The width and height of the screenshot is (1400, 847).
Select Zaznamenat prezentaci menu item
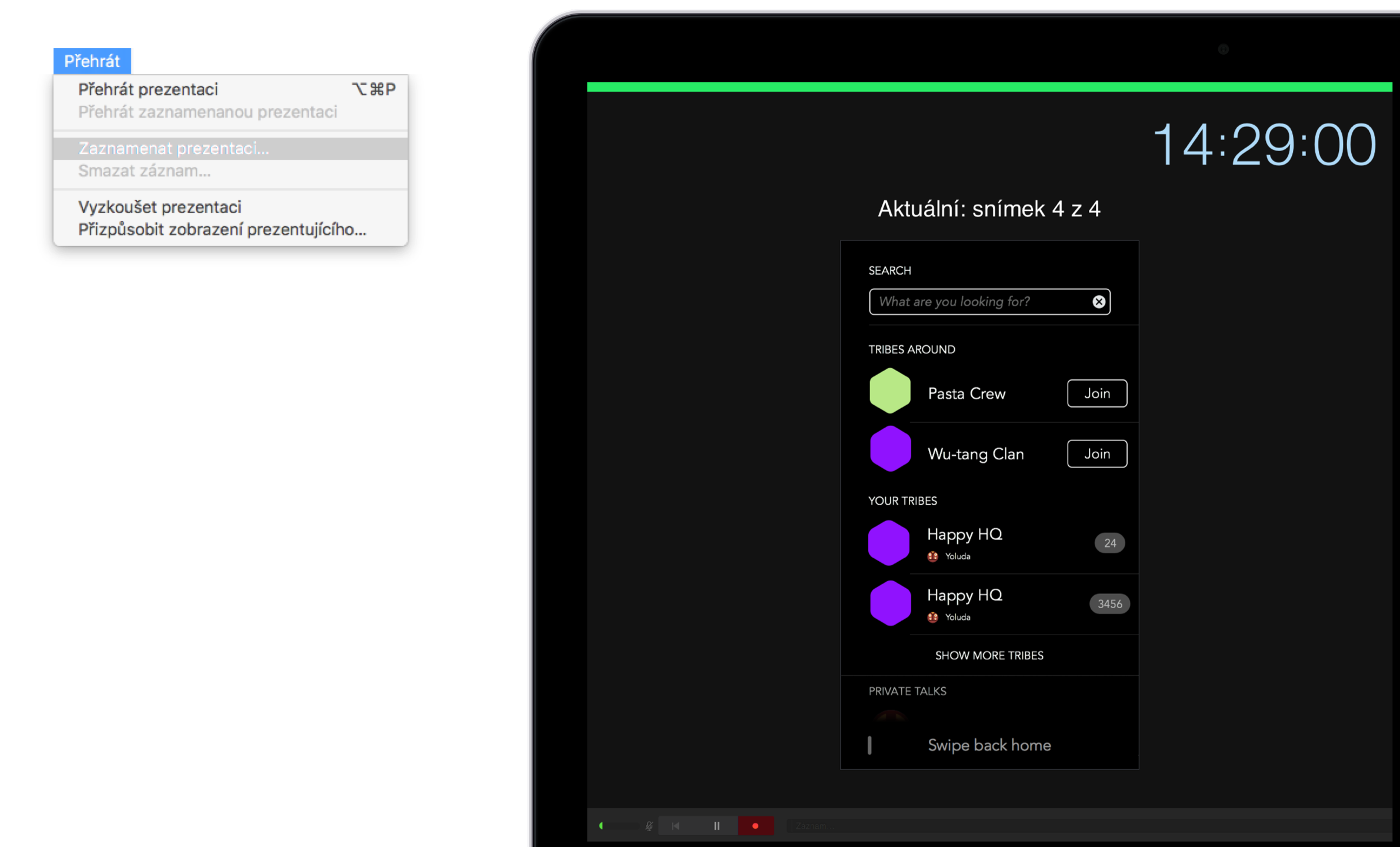tap(174, 149)
